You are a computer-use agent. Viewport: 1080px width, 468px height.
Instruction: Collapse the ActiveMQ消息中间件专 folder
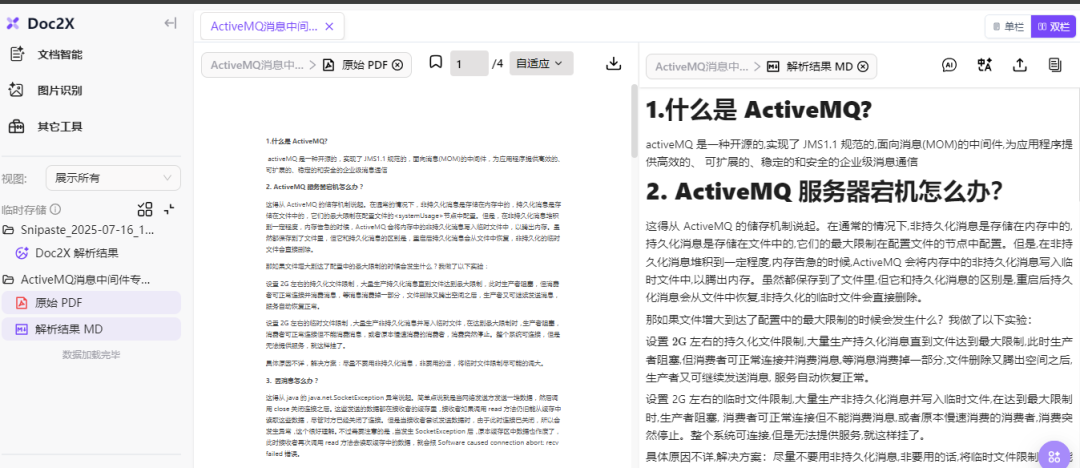(x=76, y=279)
